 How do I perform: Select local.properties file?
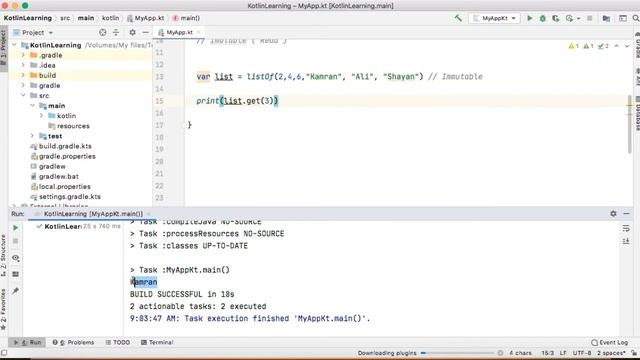pyautogui.click(x=64, y=187)
